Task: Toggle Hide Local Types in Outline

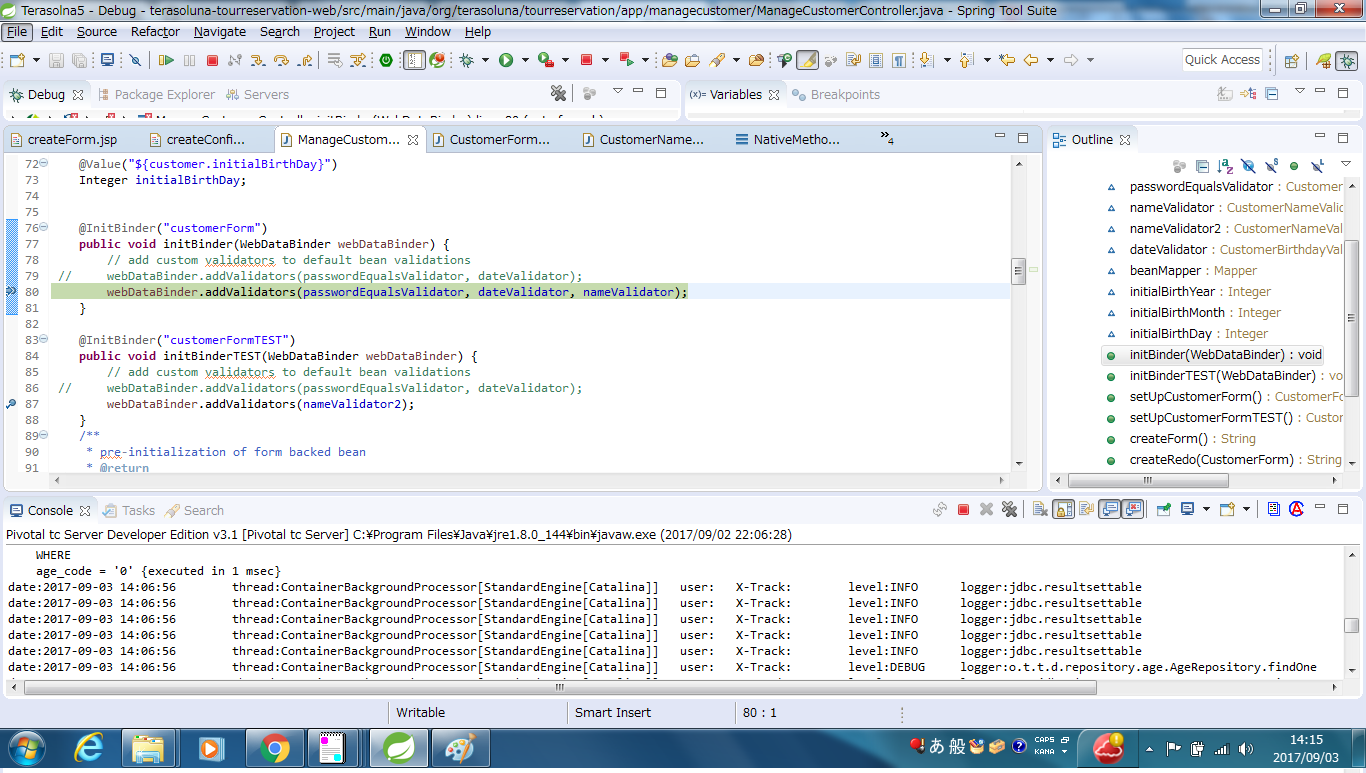Action: [1318, 166]
